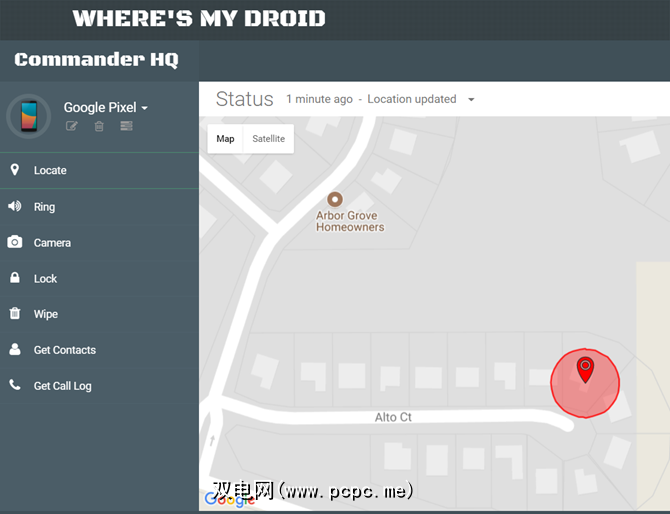The height and width of the screenshot is (514, 670).
Task: Click the Ring speaker icon
Action: [15, 206]
